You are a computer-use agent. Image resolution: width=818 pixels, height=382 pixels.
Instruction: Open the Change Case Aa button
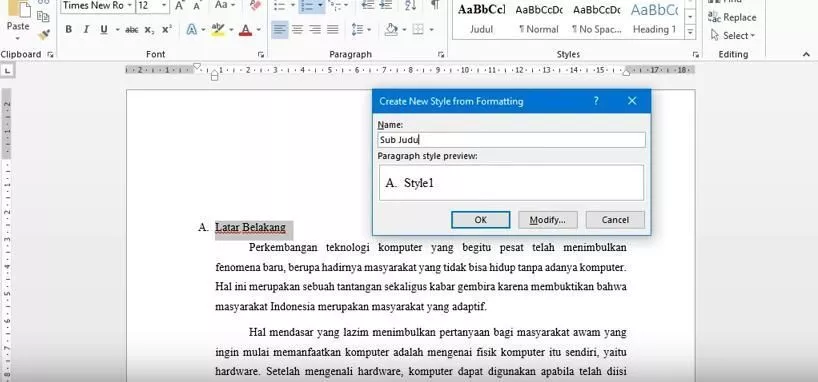(221, 5)
